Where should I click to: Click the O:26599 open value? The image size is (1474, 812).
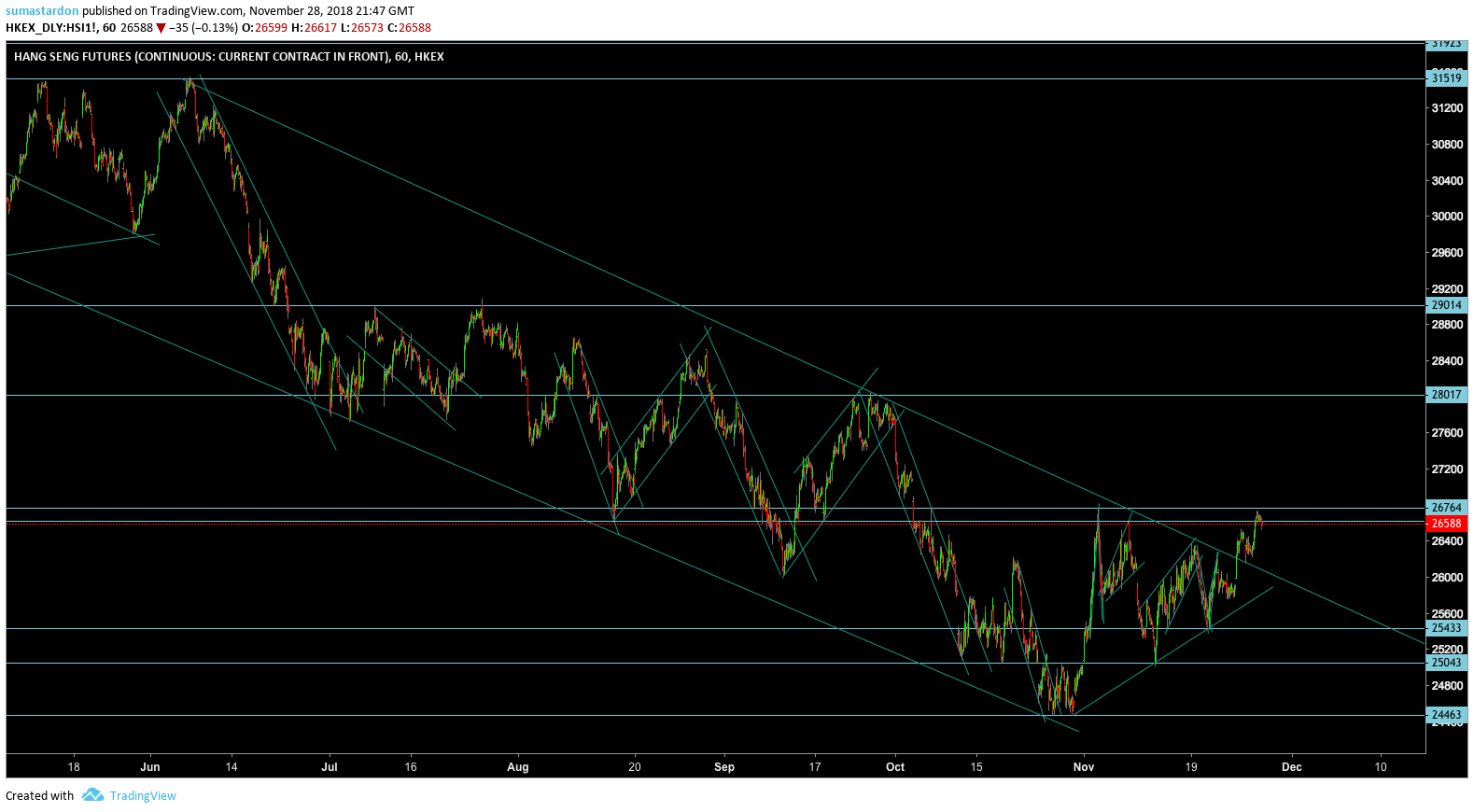pyautogui.click(x=265, y=28)
